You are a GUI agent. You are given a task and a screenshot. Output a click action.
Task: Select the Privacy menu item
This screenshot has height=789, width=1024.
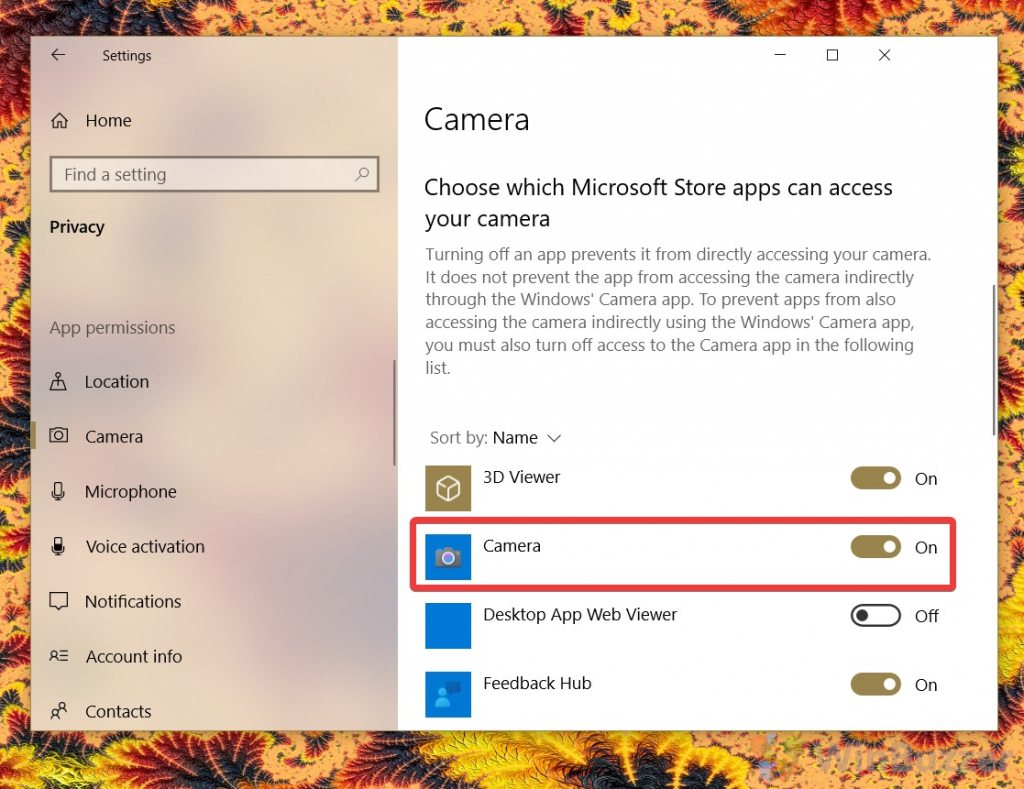tap(77, 227)
